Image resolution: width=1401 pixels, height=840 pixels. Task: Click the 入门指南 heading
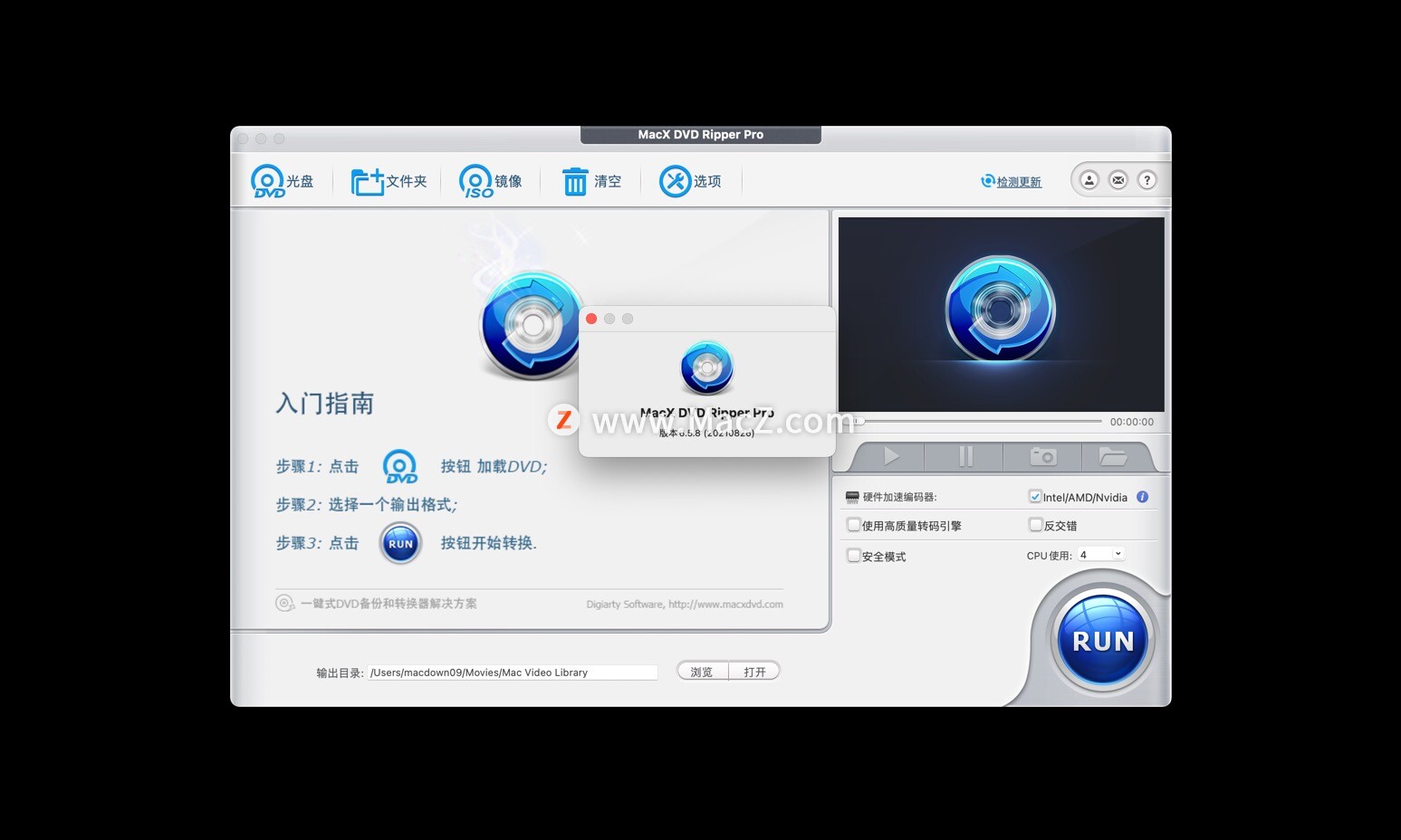tap(325, 404)
